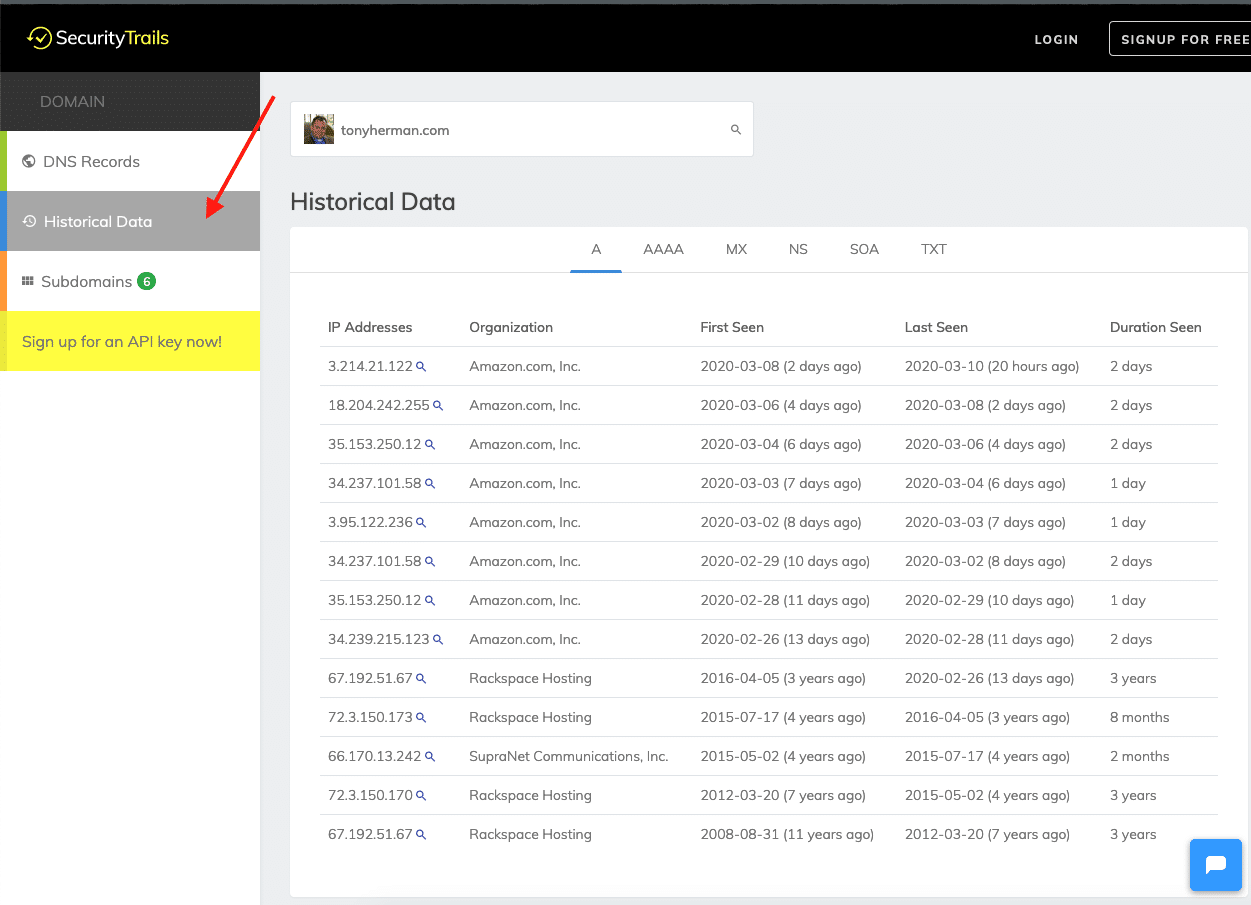Click the clock icon beside Historical Data
Viewport: 1251px width, 905px height.
coord(29,221)
